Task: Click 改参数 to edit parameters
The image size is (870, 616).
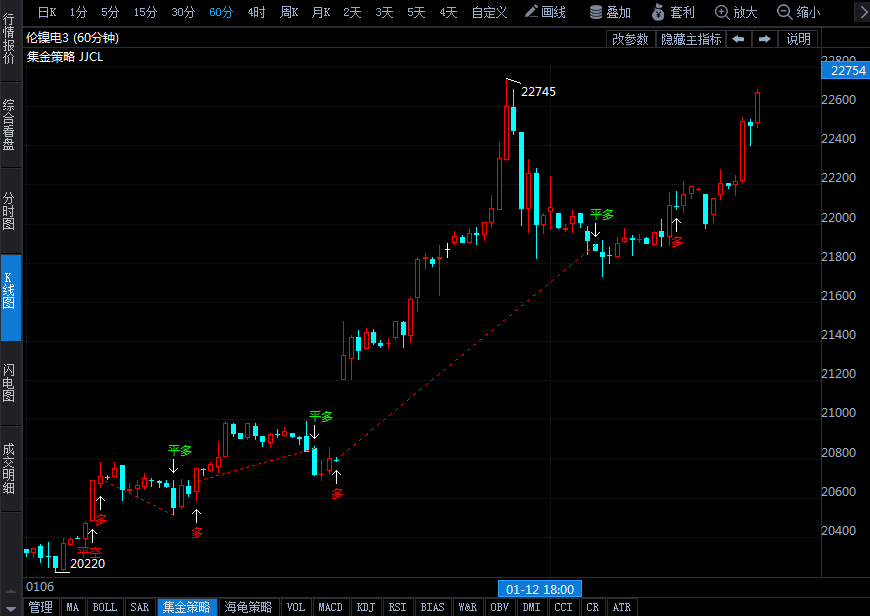Action: pos(630,39)
